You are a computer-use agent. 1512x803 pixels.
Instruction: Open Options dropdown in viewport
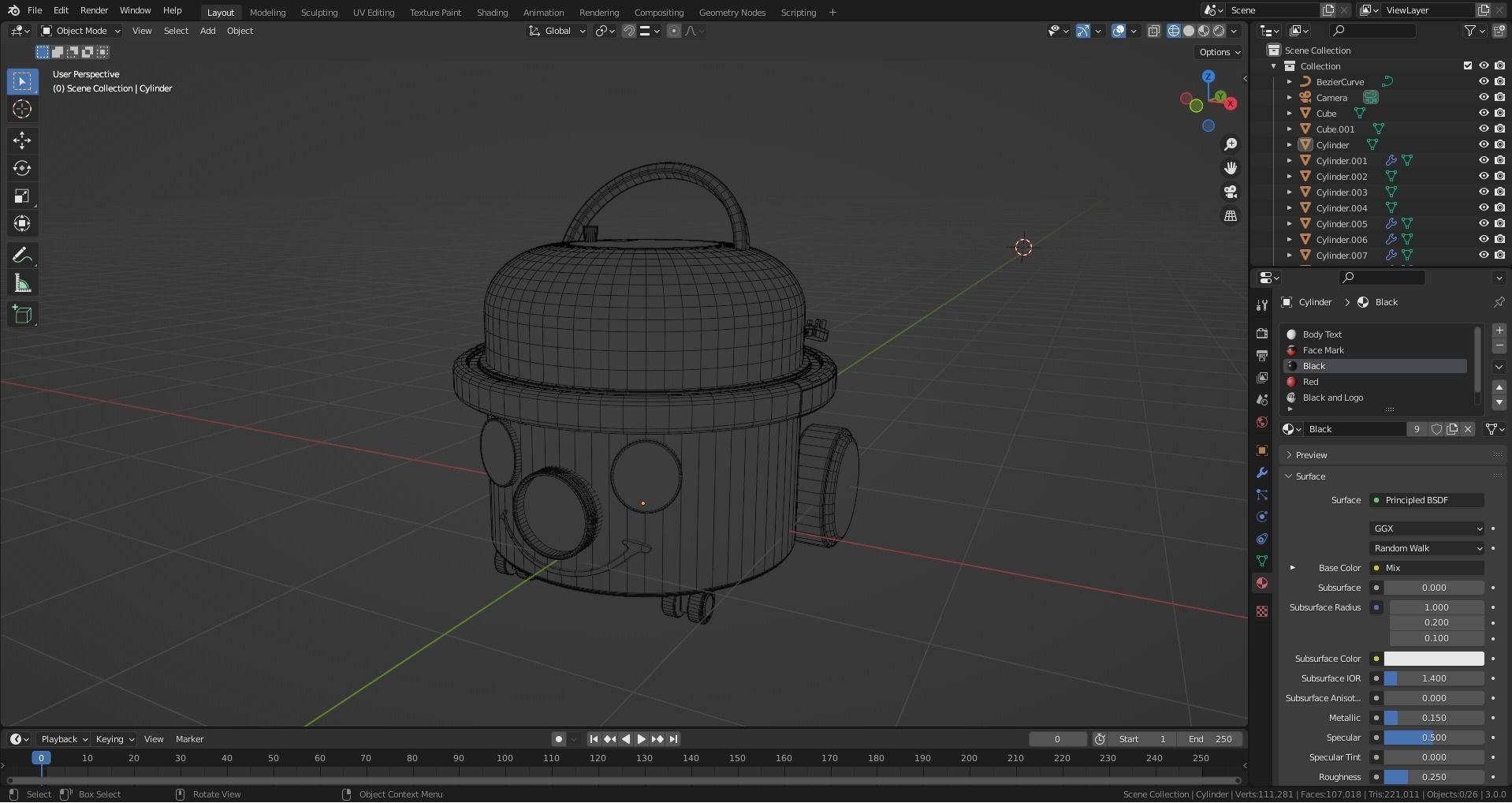click(x=1220, y=52)
